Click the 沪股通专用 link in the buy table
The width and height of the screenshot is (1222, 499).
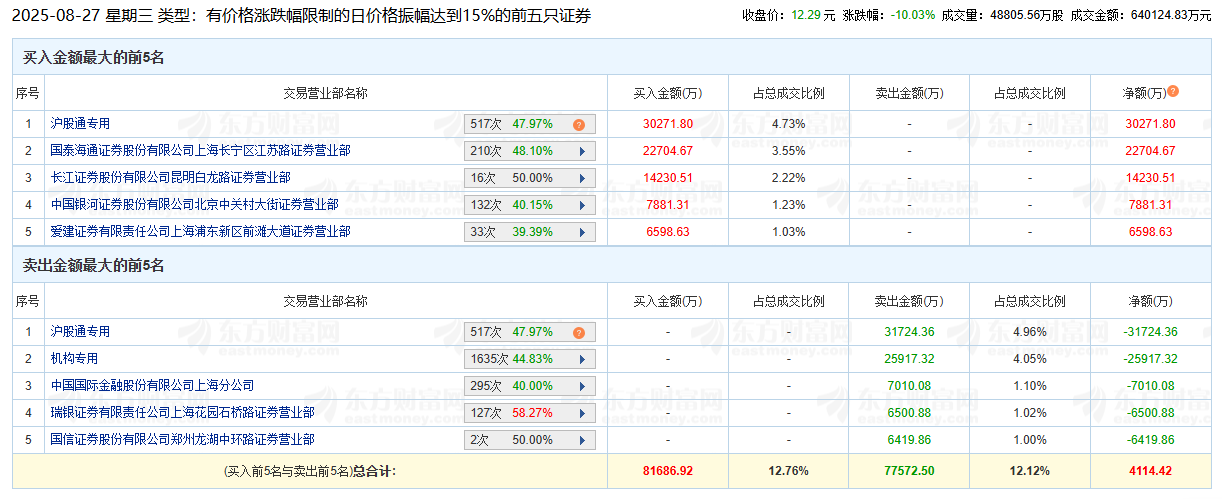pyautogui.click(x=80, y=124)
